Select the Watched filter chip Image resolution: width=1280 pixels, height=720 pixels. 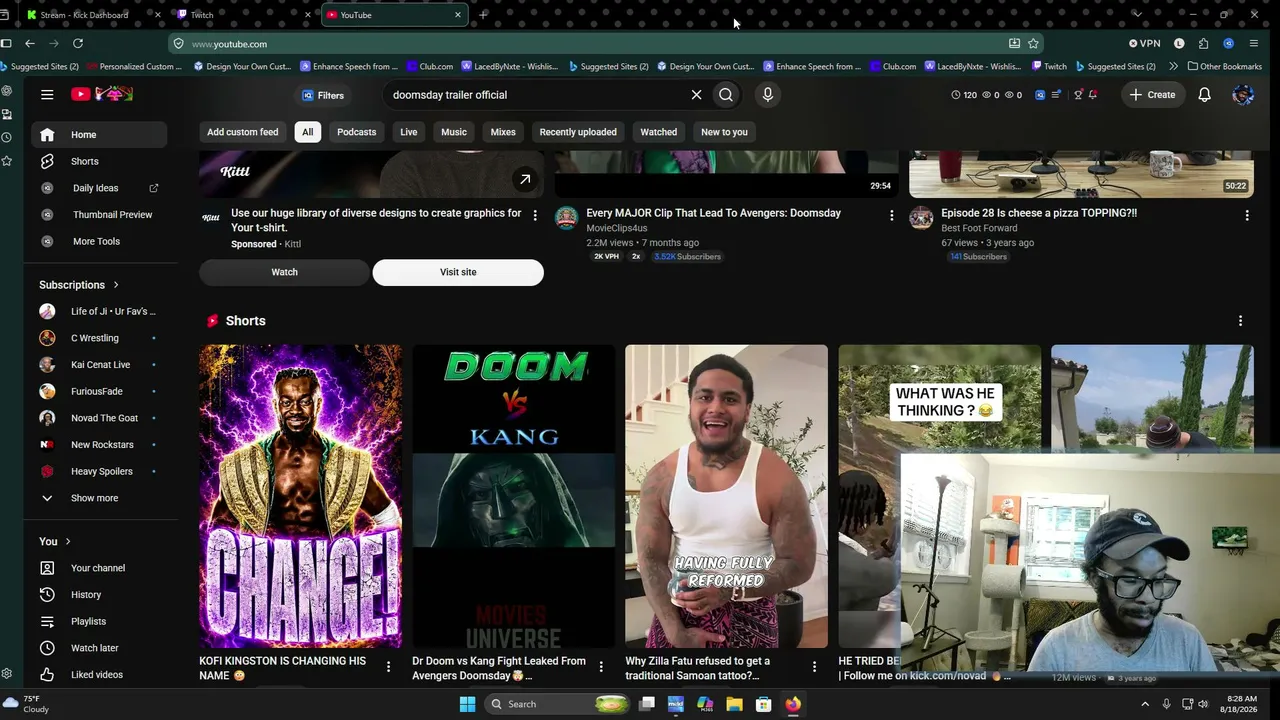(659, 132)
